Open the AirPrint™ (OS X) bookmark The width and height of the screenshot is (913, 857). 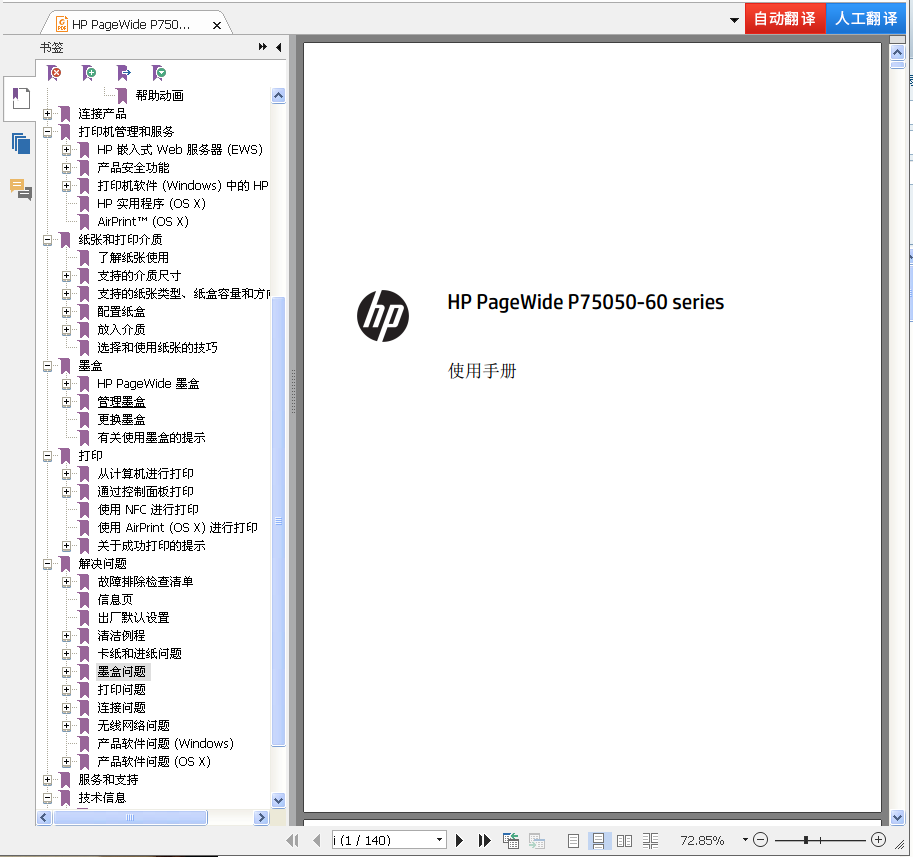click(x=143, y=222)
